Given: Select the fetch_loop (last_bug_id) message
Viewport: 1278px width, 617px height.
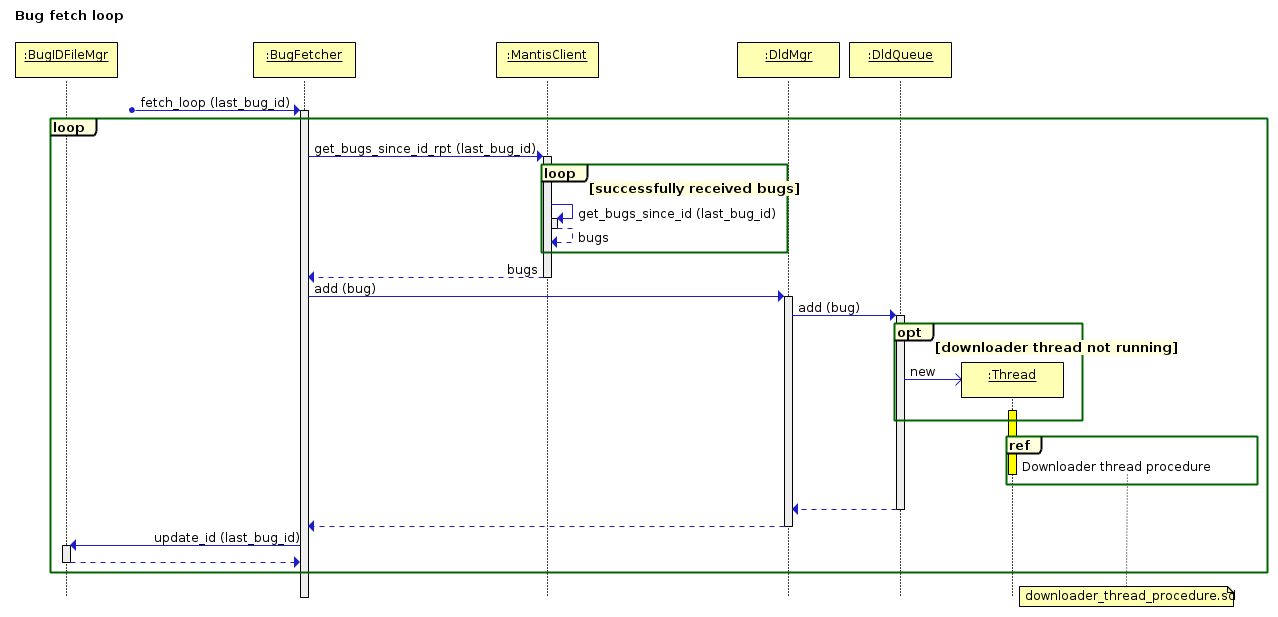Looking at the screenshot, I should coord(216,102).
